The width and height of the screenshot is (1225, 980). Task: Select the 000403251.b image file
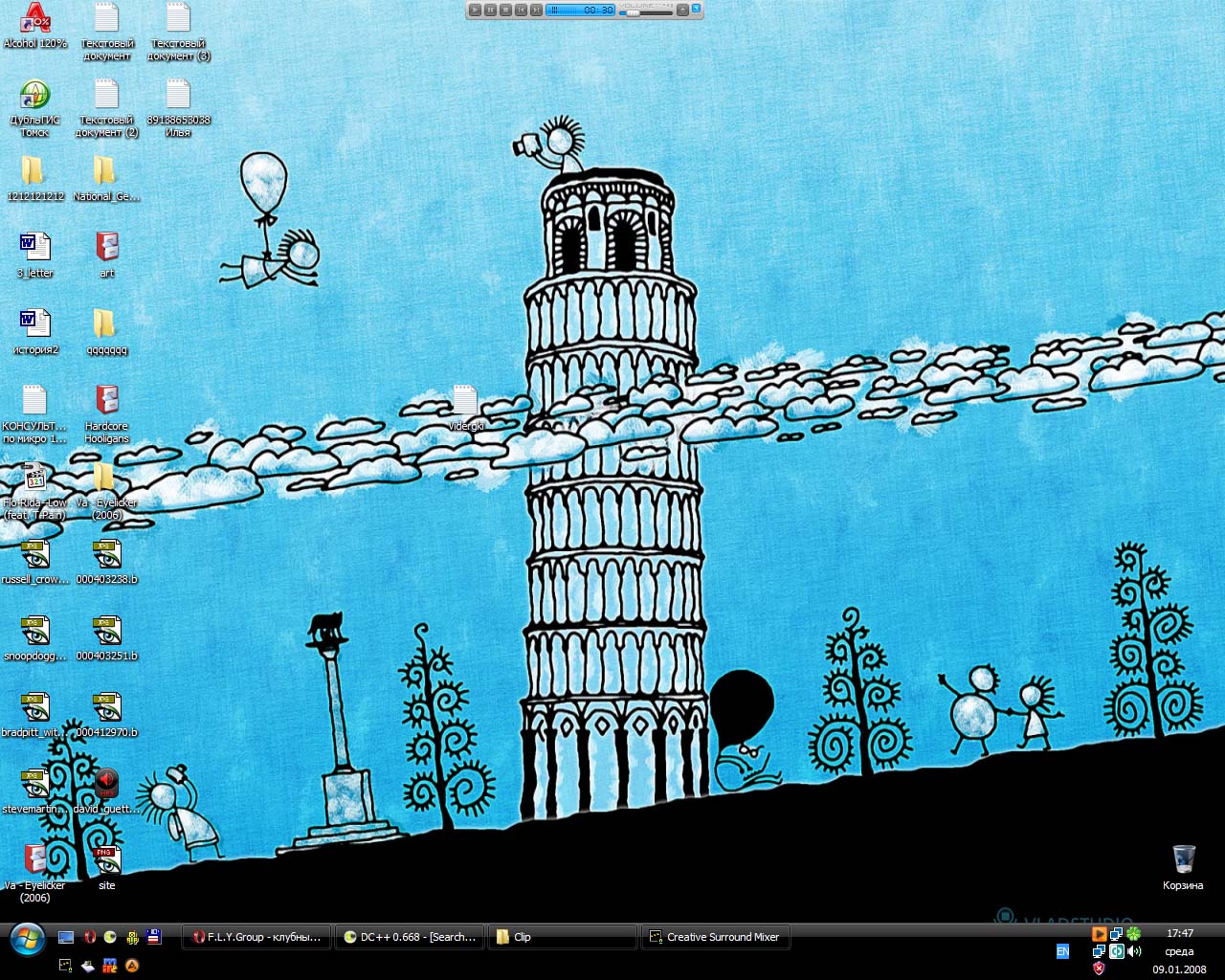click(x=106, y=638)
